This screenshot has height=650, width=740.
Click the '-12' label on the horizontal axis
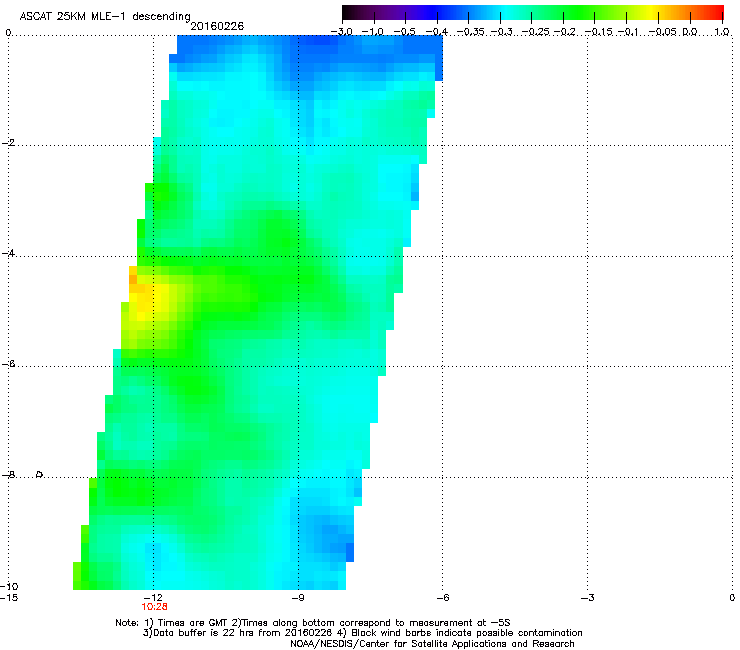(x=153, y=598)
